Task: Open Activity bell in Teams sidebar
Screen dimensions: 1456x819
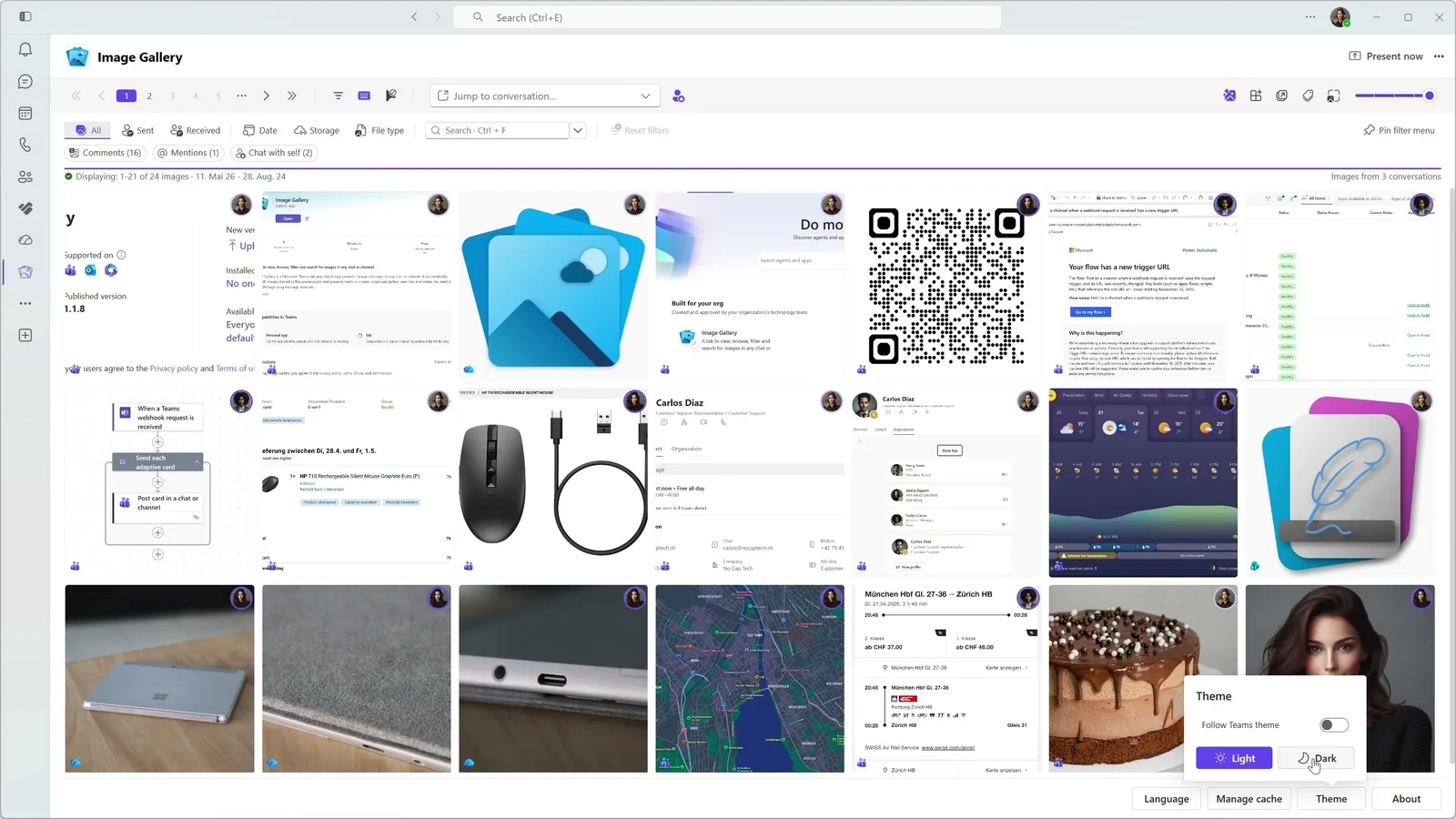Action: pos(25,50)
